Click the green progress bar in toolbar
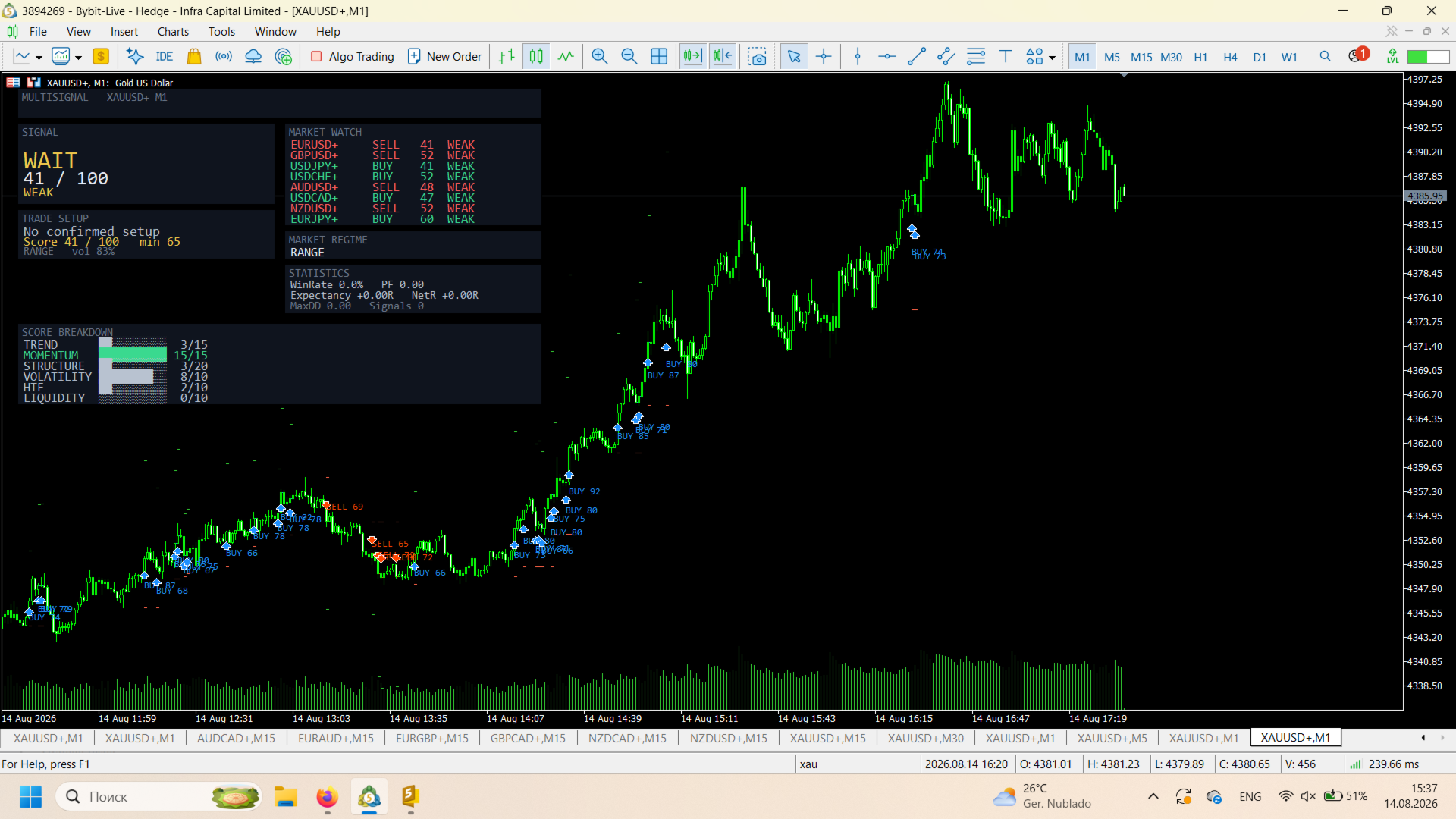The image size is (1456, 819). coord(1428,57)
